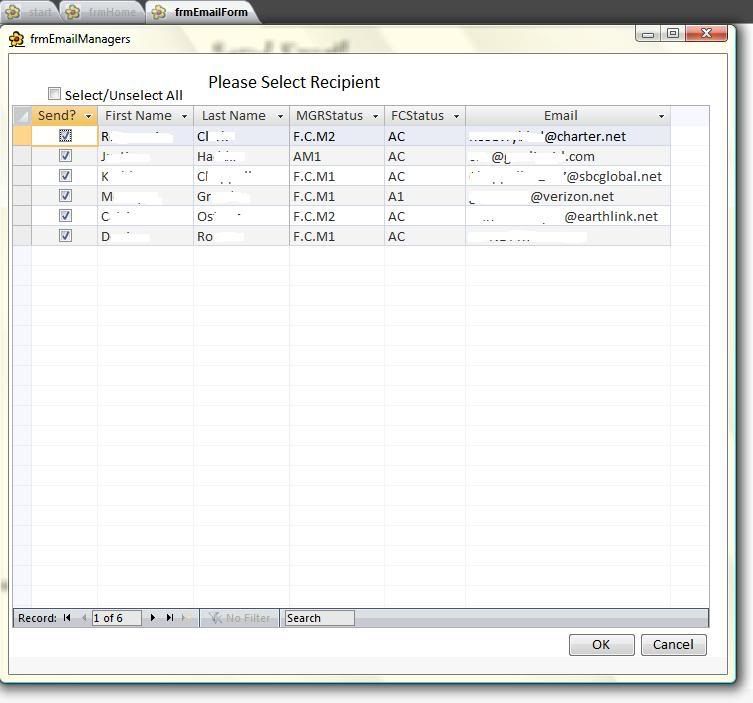Viewport: 753px width, 703px height.
Task: Go to the next record arrow
Action: click(153, 618)
